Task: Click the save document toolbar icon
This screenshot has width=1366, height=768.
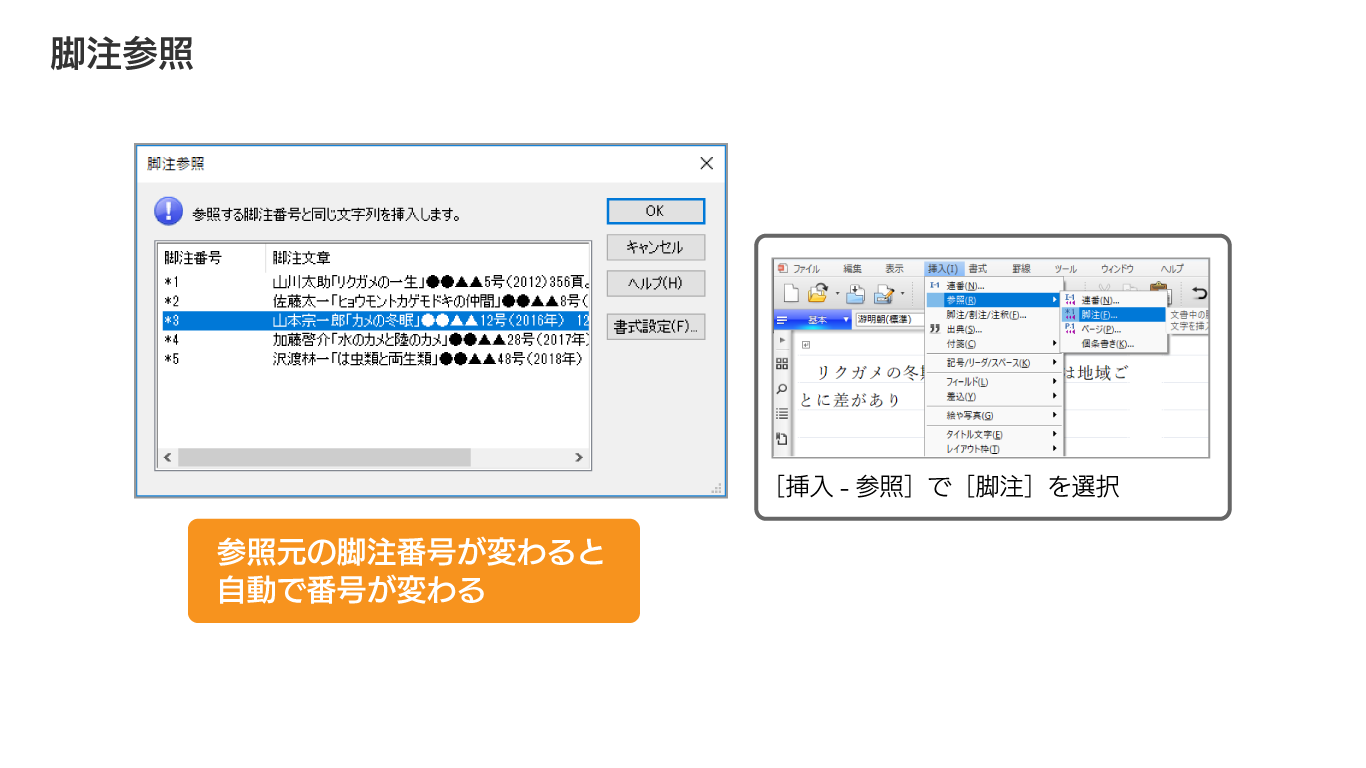Action: (x=856, y=293)
